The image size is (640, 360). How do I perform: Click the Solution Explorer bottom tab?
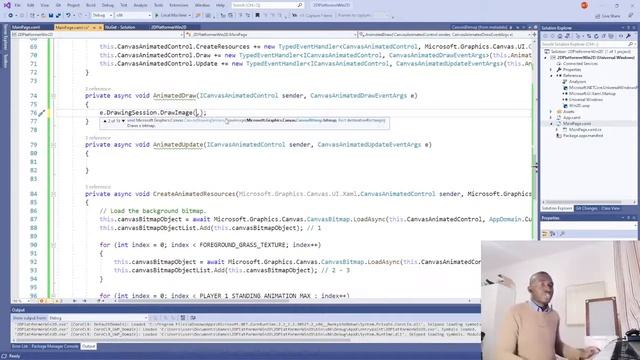[557, 209]
